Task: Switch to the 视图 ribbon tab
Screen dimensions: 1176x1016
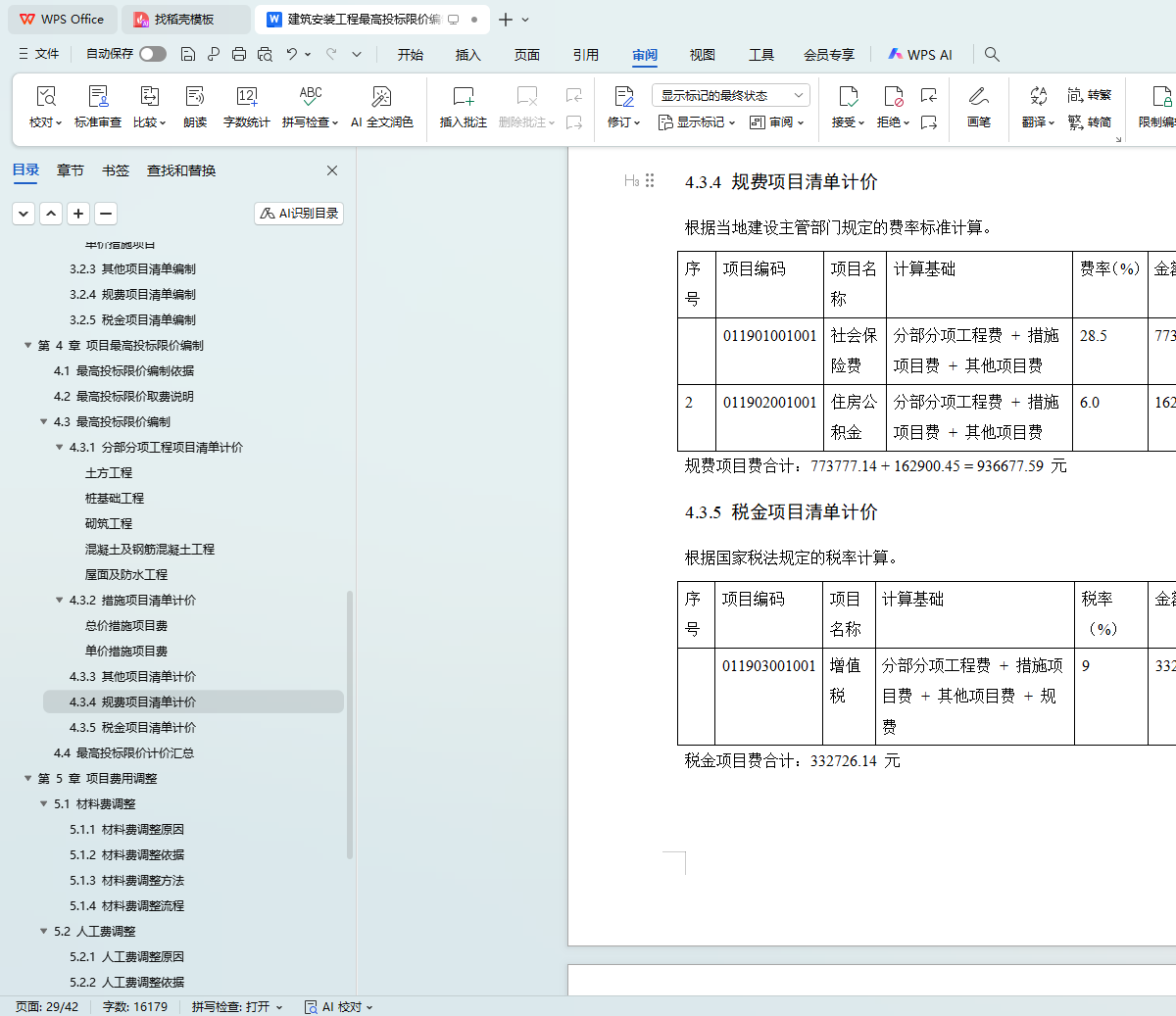Action: (702, 55)
